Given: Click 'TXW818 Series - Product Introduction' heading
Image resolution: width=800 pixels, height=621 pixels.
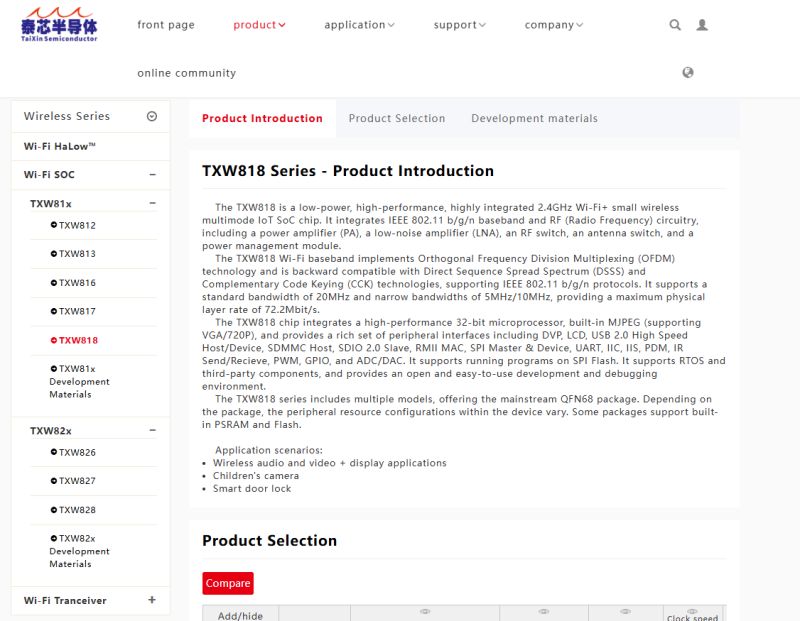Looking at the screenshot, I should point(348,171).
